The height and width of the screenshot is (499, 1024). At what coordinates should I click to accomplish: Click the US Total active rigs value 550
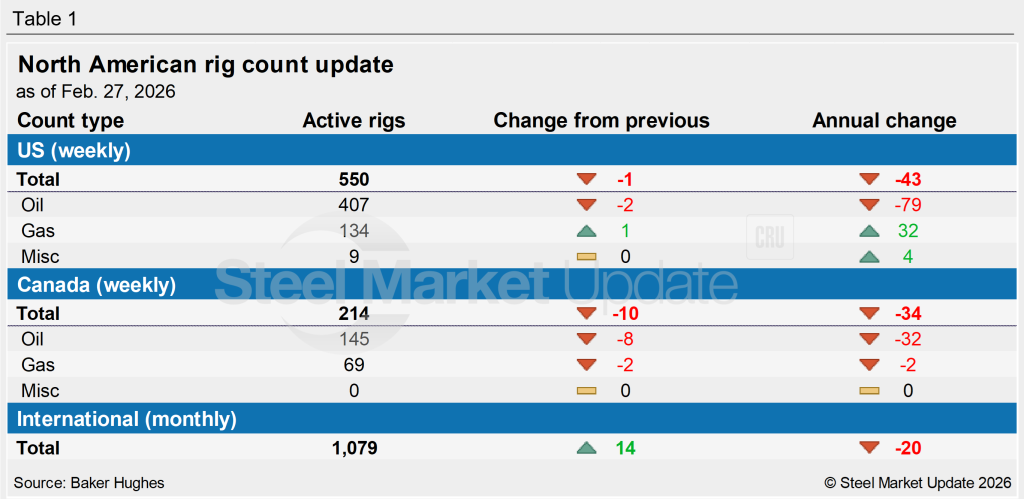click(x=354, y=180)
